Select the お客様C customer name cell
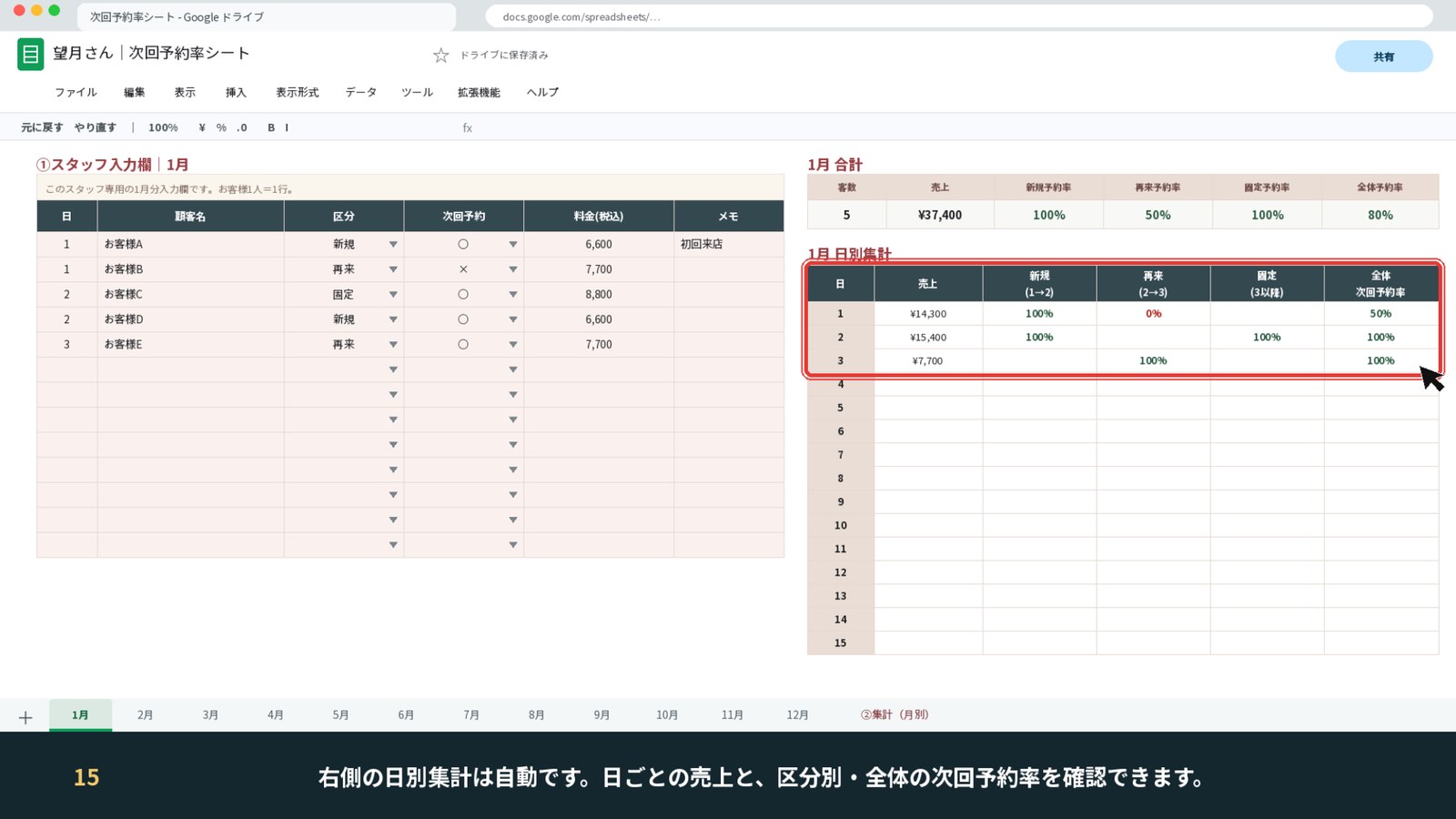1456x819 pixels. 191,295
